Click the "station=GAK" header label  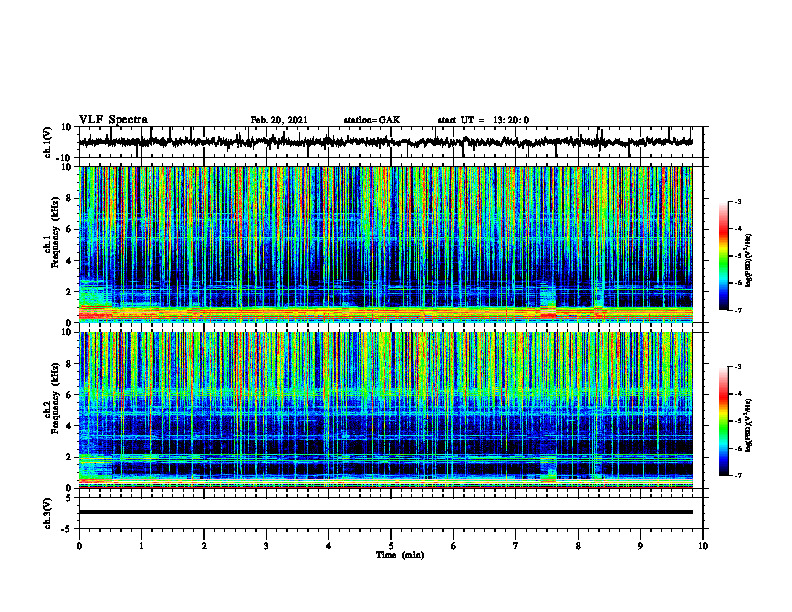372,120
